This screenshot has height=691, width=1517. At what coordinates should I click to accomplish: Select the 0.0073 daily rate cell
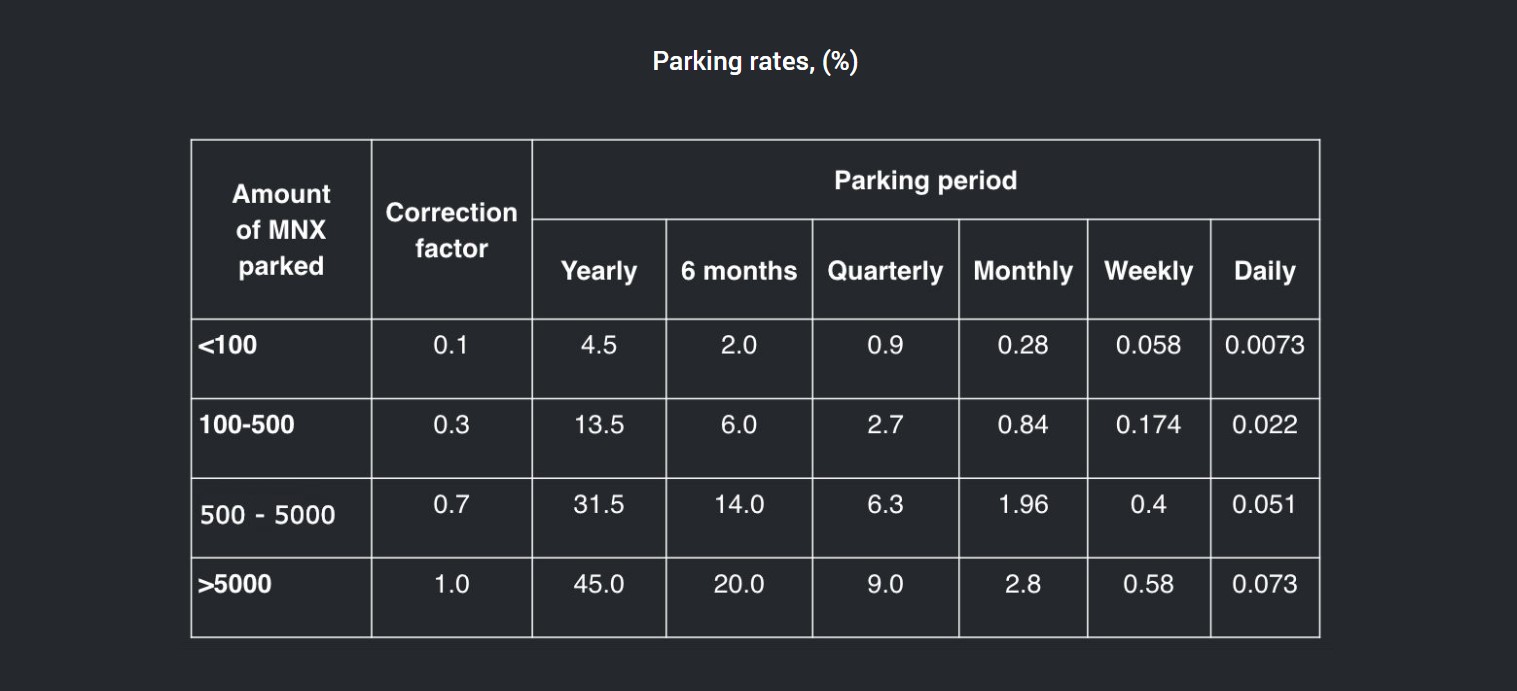click(x=1264, y=346)
